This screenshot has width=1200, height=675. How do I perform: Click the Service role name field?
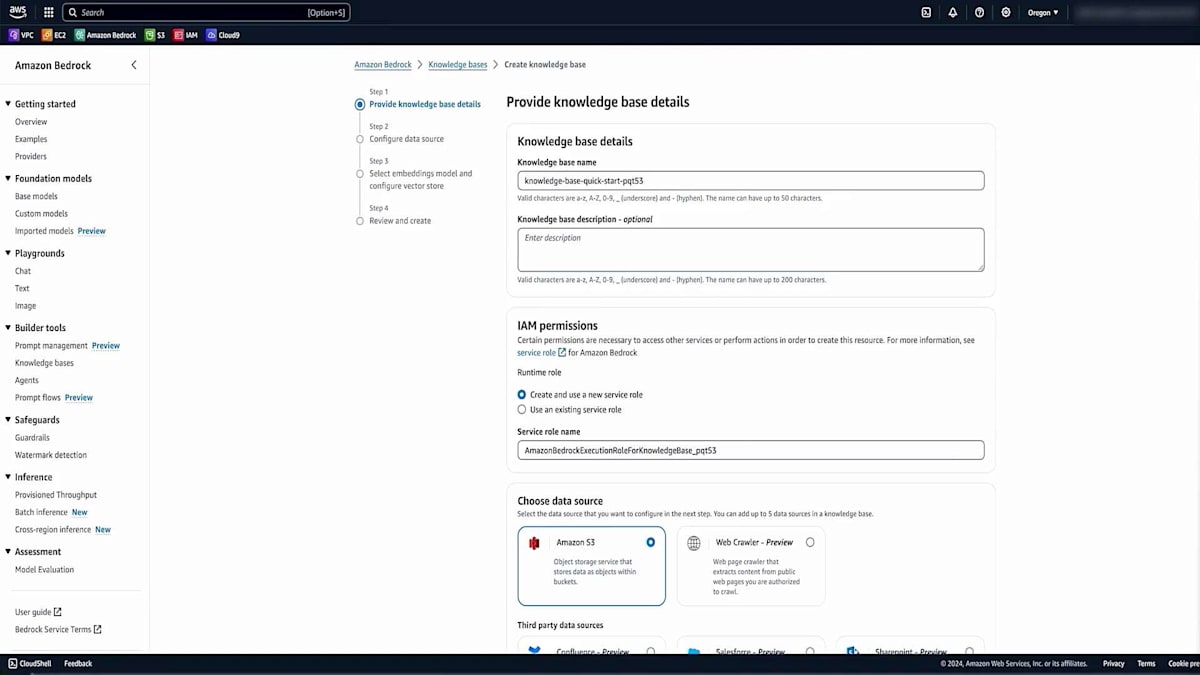(x=751, y=450)
